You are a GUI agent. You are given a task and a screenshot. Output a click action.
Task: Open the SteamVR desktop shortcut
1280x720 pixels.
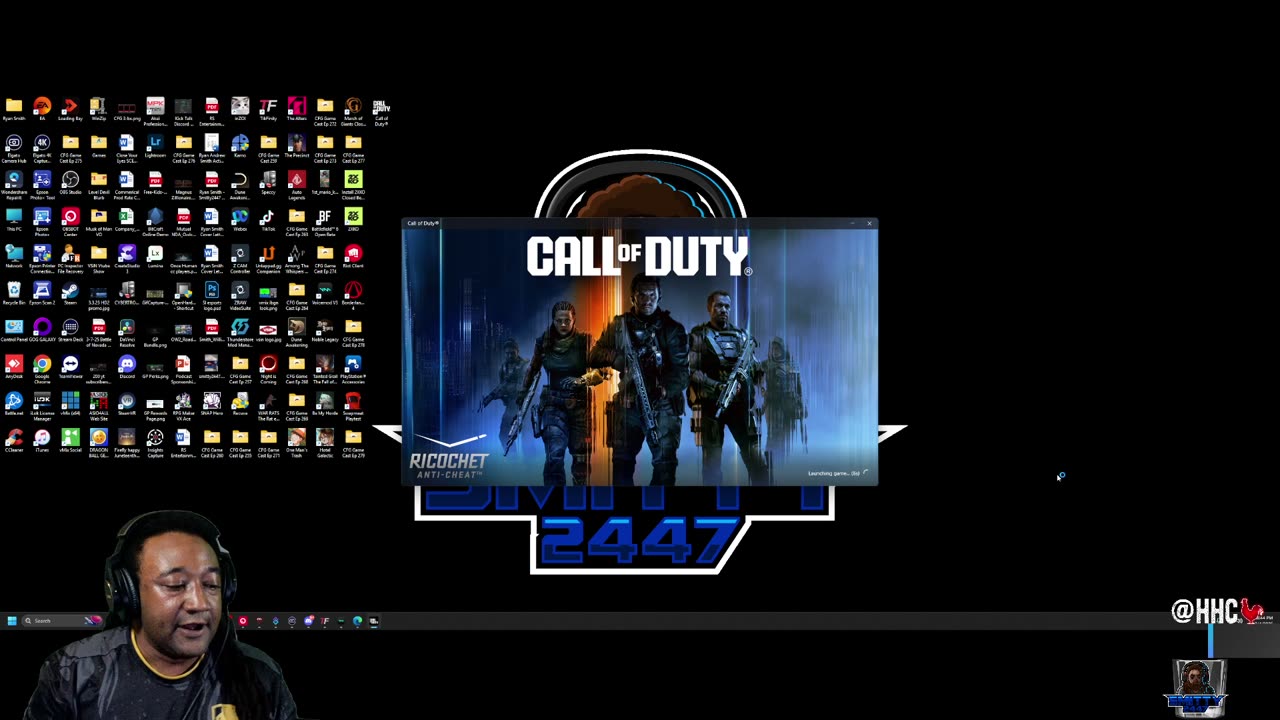(126, 405)
